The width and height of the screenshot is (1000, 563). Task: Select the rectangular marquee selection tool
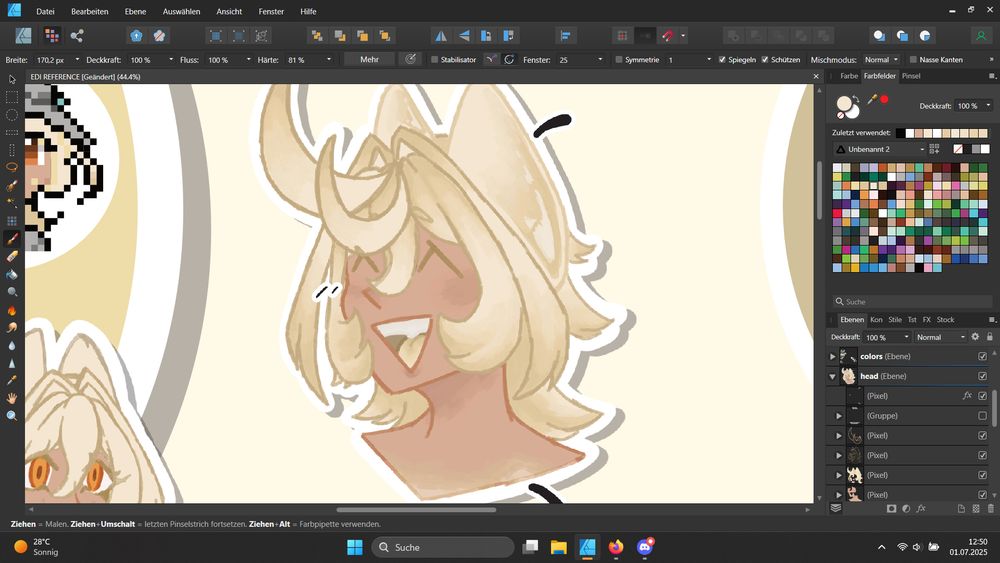click(x=12, y=98)
